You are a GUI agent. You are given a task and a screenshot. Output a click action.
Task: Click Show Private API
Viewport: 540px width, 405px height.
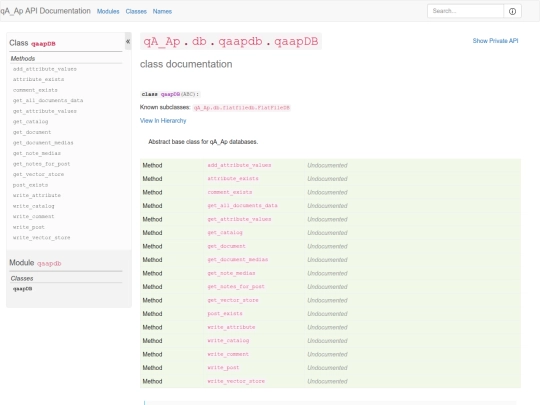click(495, 41)
